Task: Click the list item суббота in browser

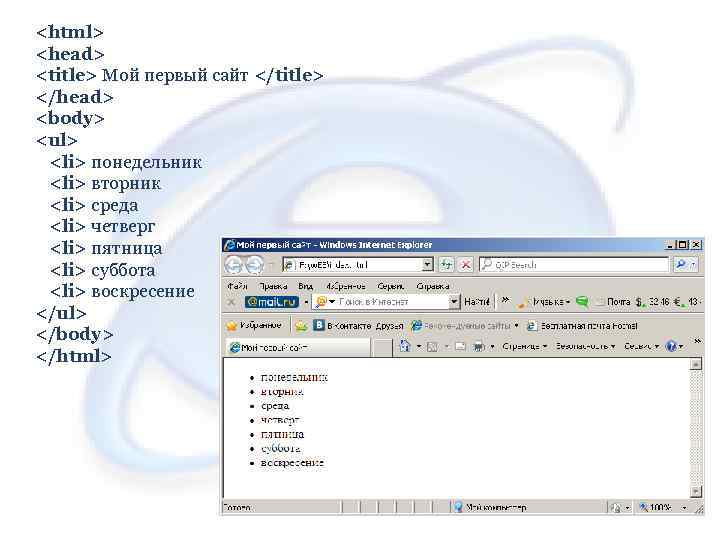Action: (x=281, y=448)
